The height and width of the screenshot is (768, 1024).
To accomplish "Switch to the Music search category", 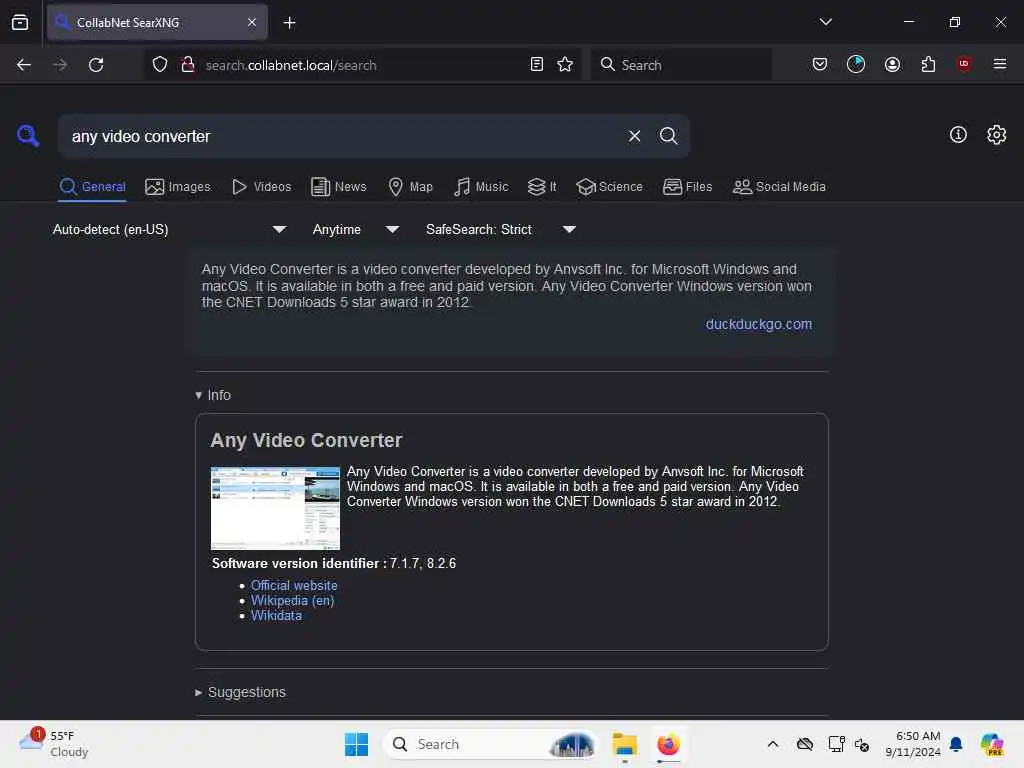I will (481, 187).
